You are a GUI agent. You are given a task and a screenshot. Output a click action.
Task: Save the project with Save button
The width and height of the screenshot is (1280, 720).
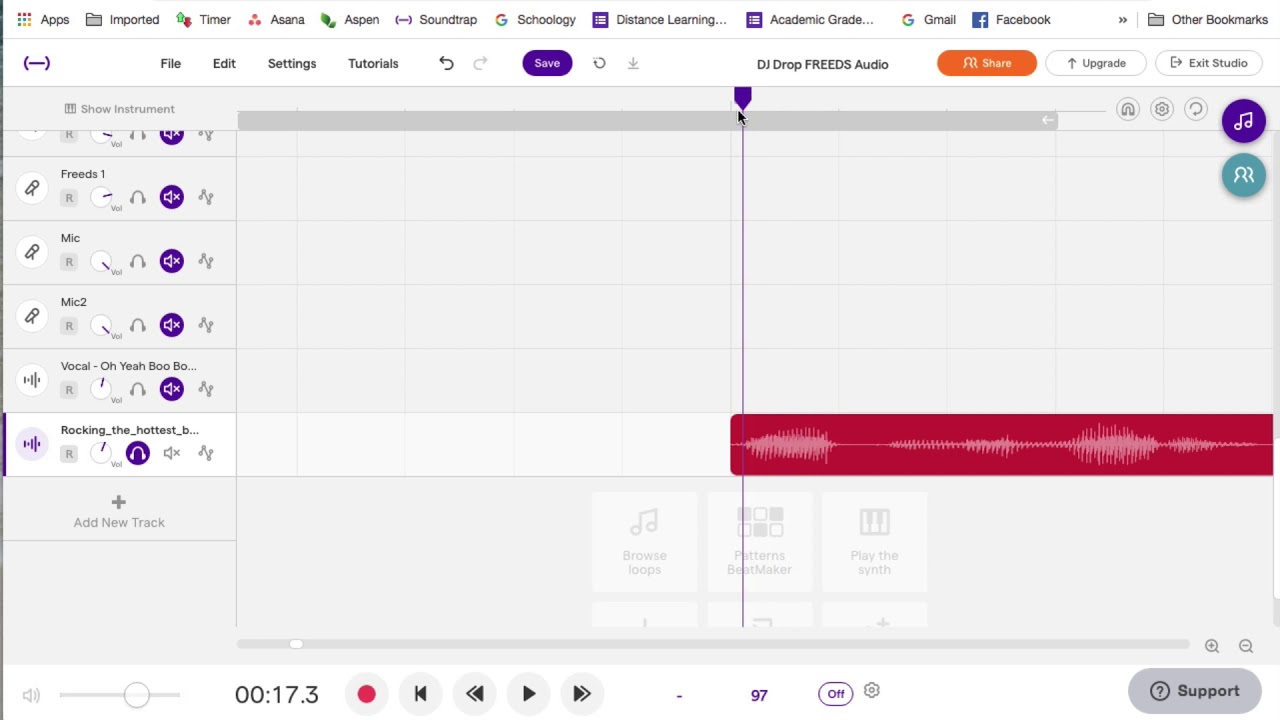click(x=547, y=63)
